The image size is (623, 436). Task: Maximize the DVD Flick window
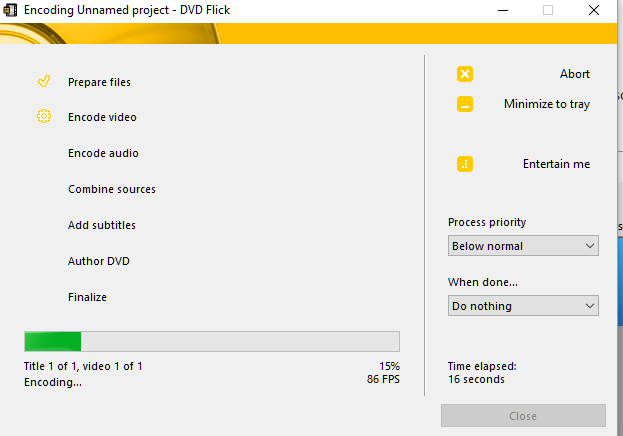[548, 10]
